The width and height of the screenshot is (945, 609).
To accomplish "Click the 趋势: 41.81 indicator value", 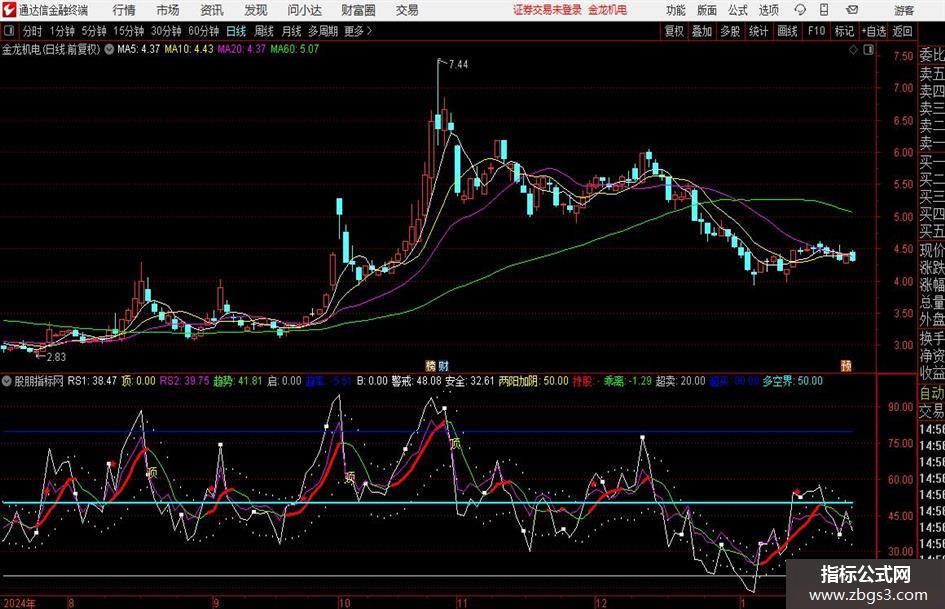I will tap(238, 381).
